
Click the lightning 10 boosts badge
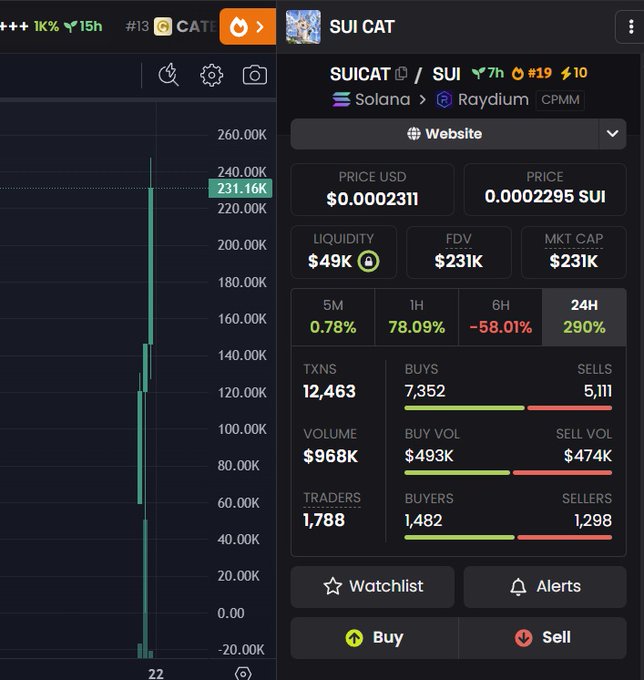(574, 73)
